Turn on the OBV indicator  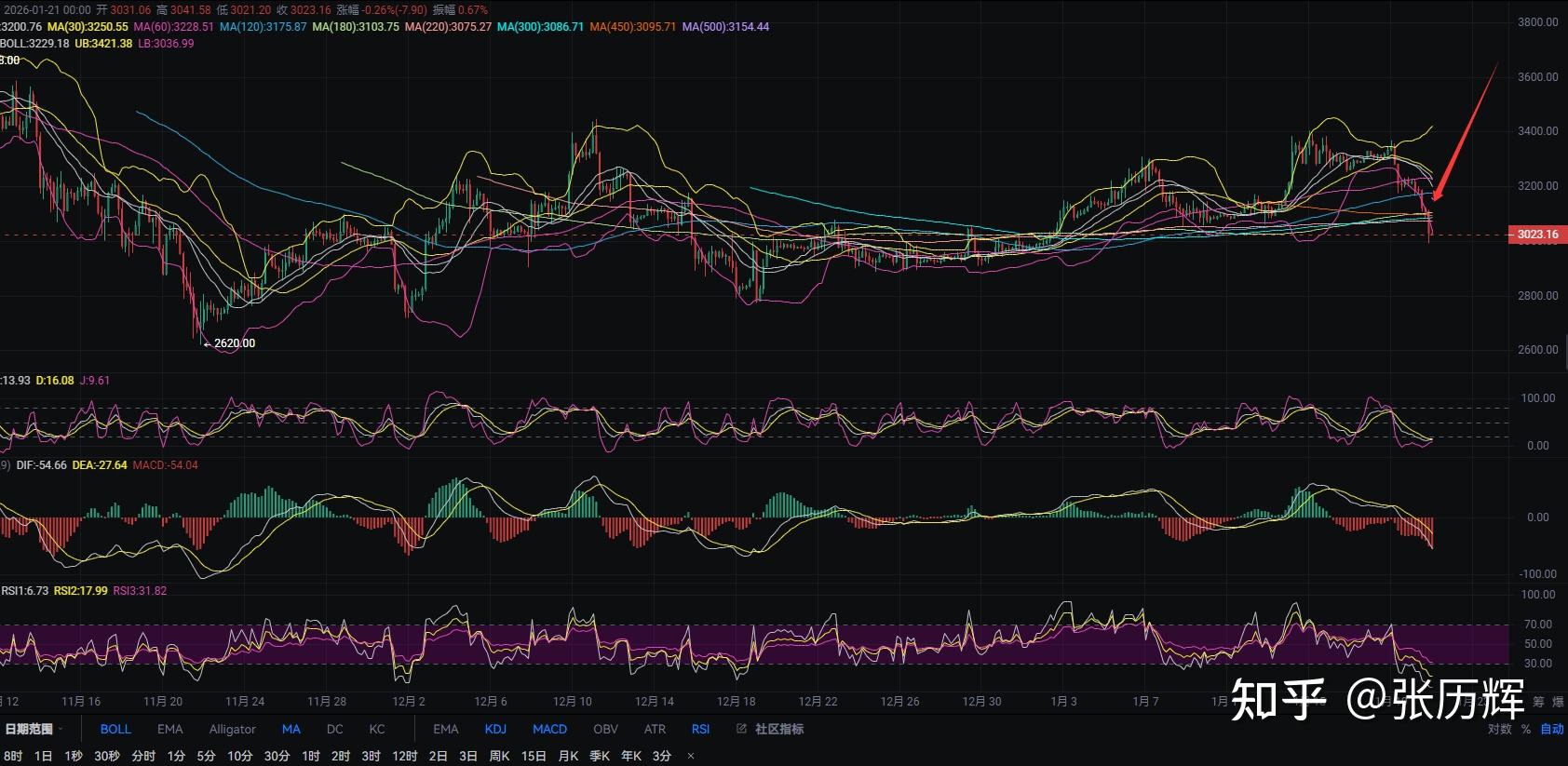pos(605,729)
